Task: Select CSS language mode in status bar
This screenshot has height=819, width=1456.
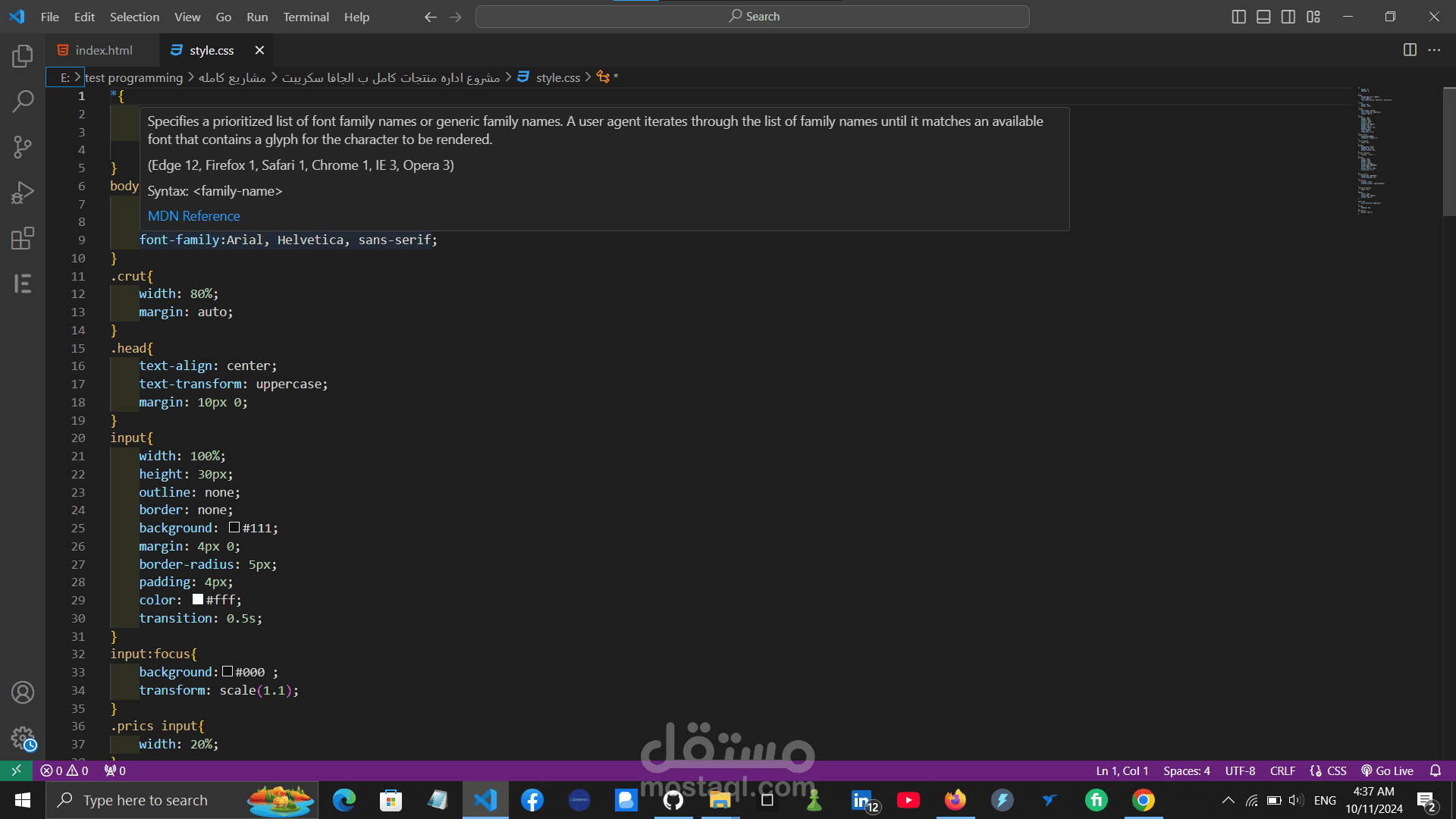Action: tap(1336, 770)
